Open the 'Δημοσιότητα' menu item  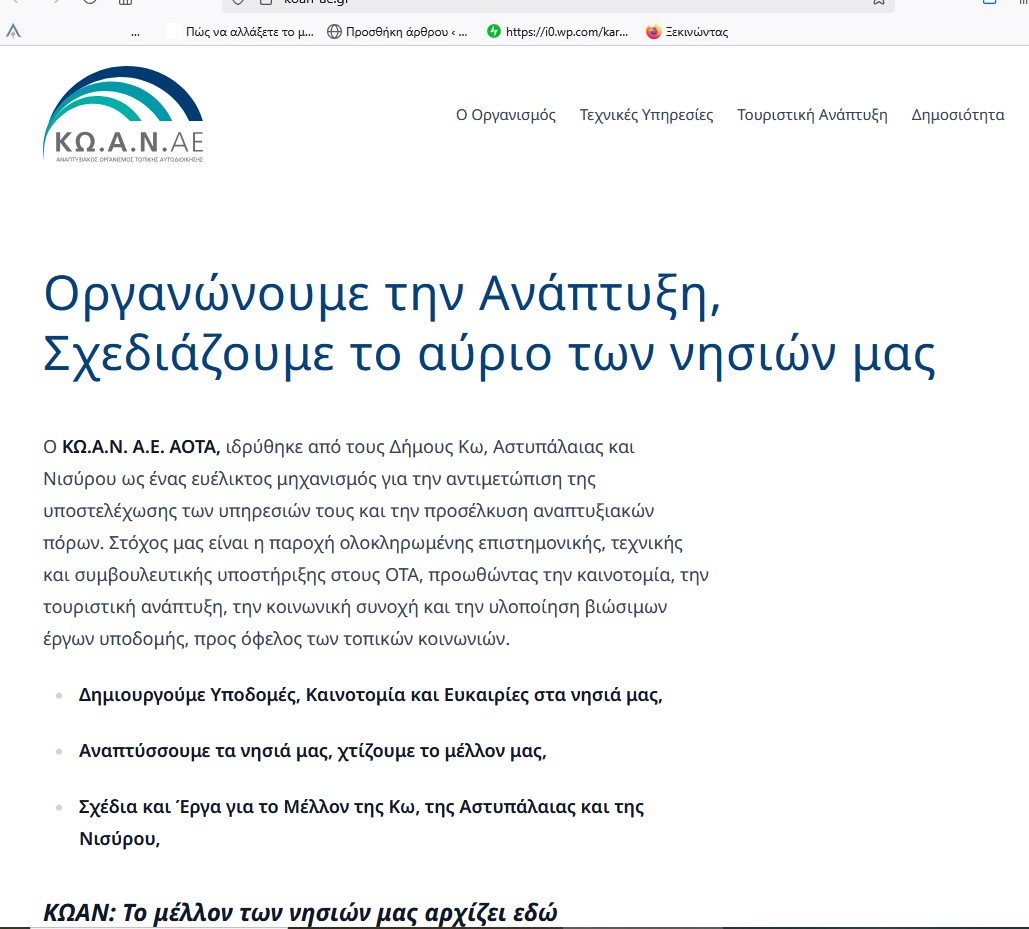(x=957, y=115)
